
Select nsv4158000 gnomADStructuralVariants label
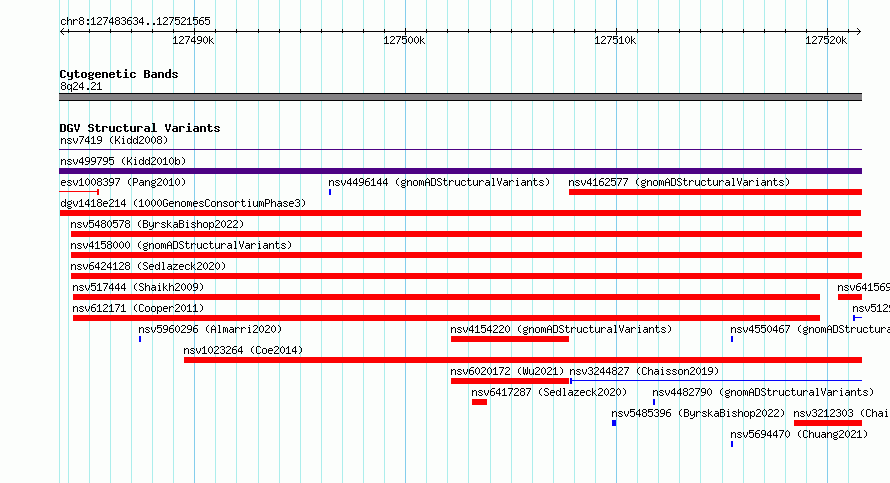point(181,245)
